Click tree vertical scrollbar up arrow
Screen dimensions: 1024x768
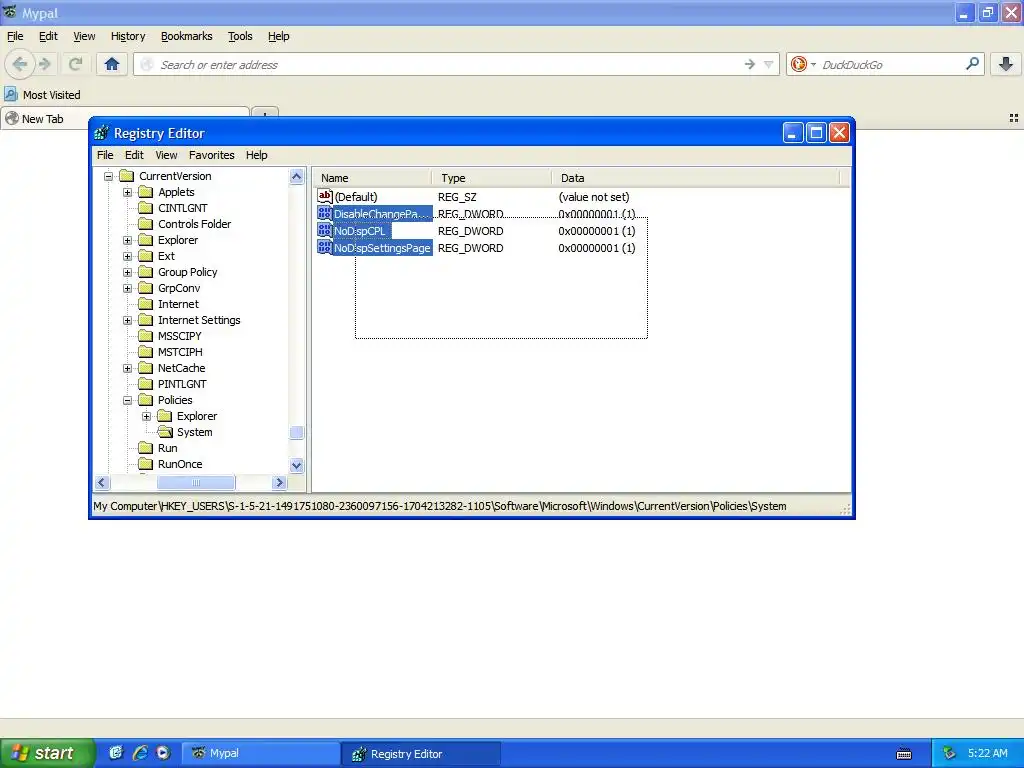(296, 176)
